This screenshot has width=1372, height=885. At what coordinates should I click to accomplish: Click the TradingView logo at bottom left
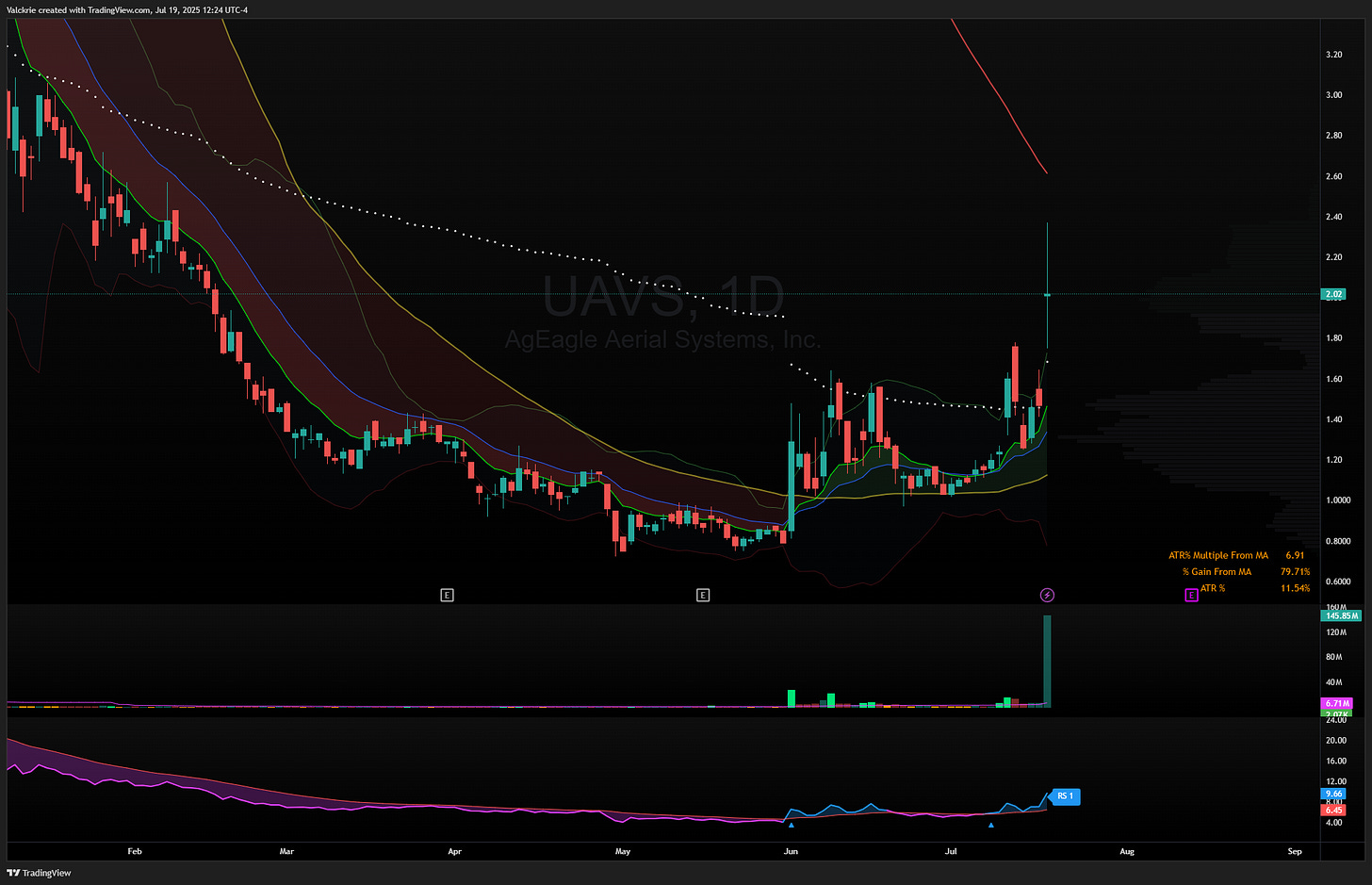(x=40, y=873)
